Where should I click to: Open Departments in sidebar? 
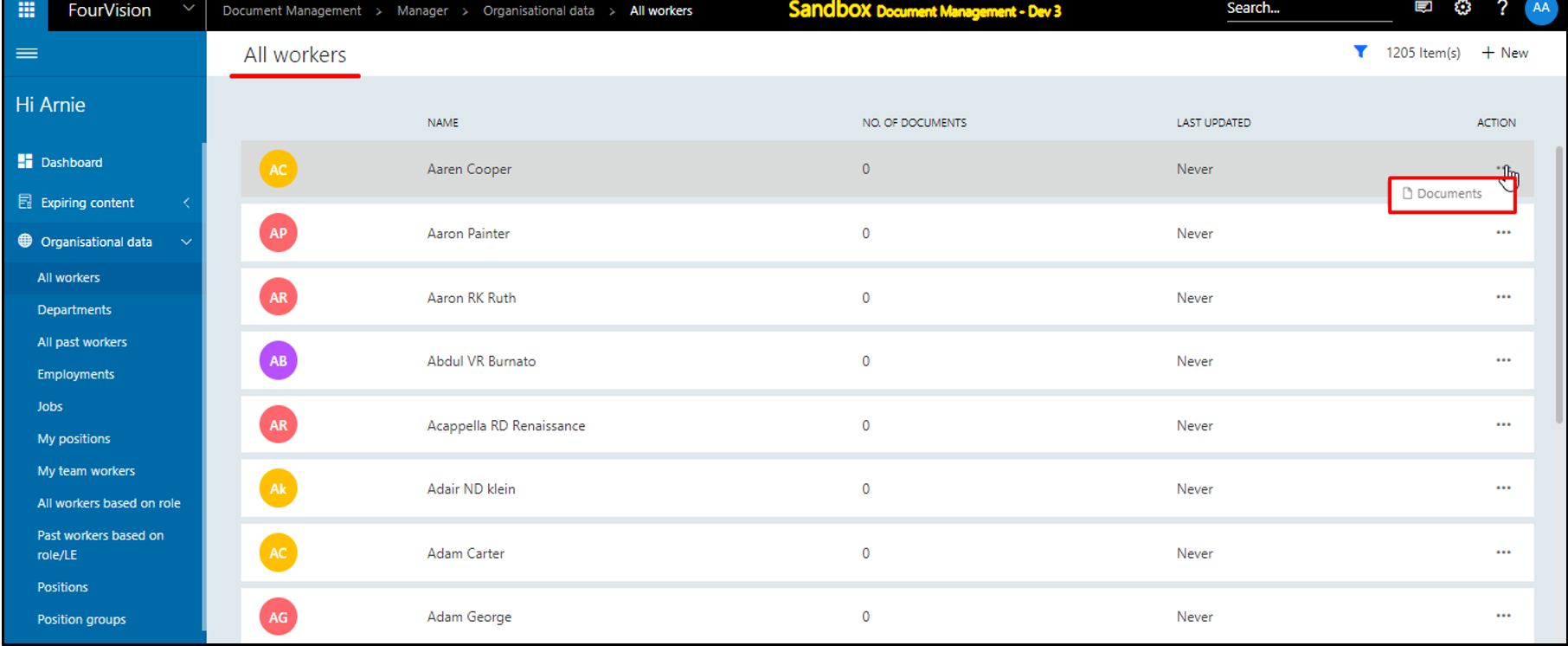74,309
